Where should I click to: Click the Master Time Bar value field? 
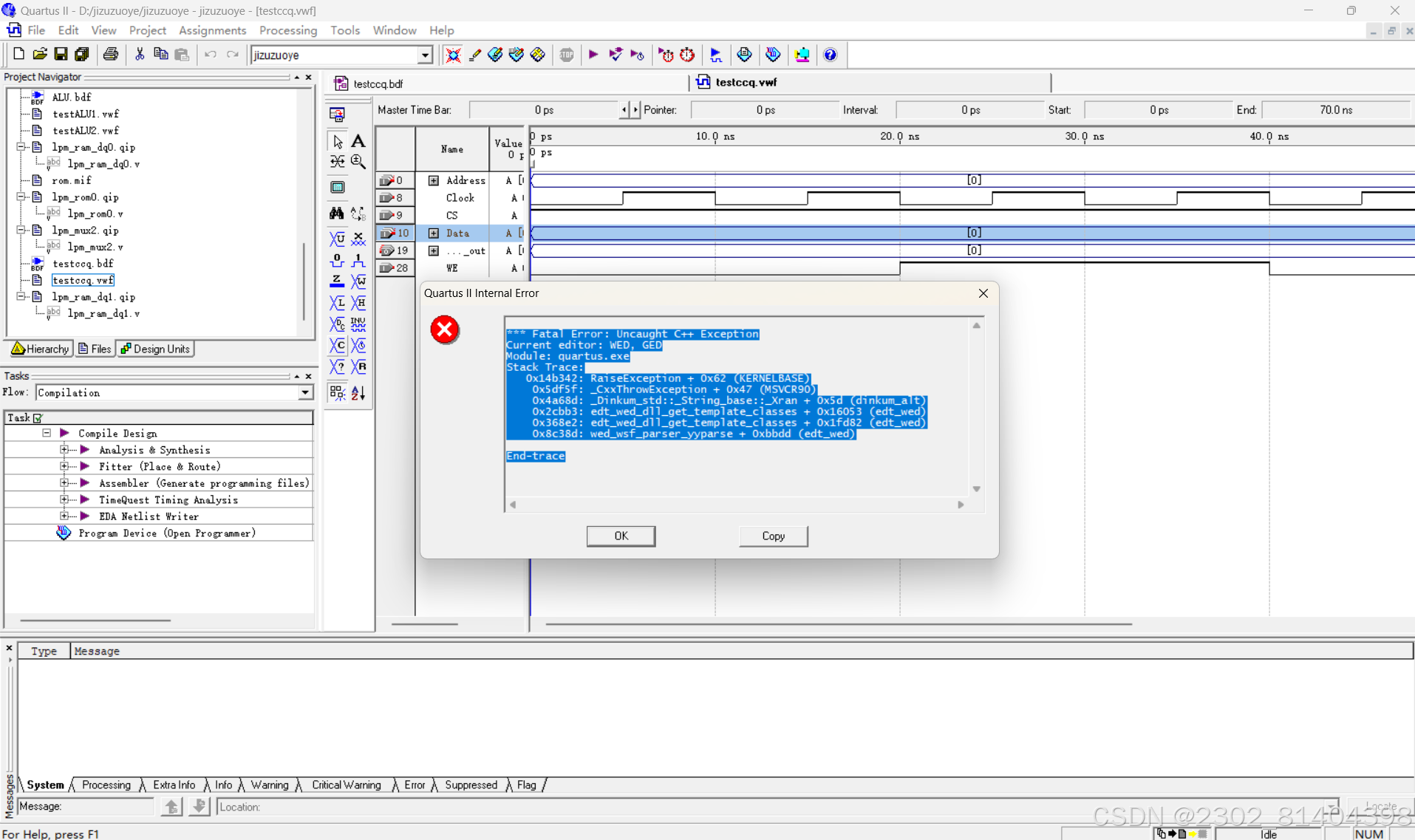[544, 110]
